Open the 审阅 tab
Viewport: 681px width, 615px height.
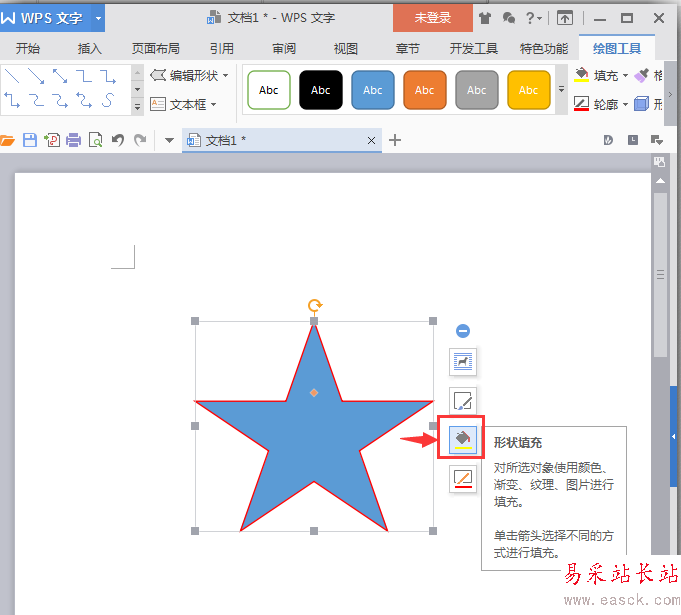284,48
